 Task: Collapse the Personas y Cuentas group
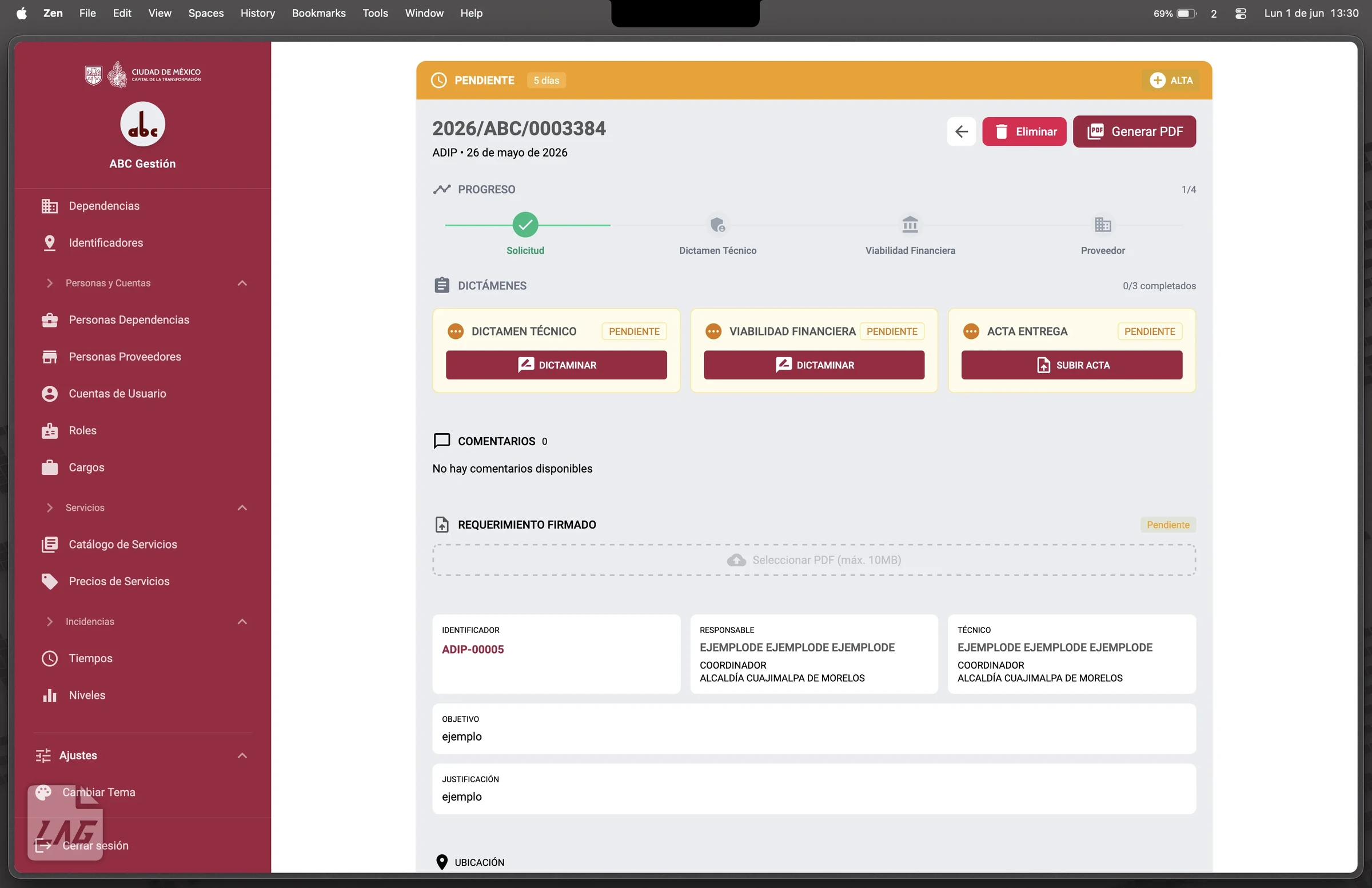pos(242,283)
